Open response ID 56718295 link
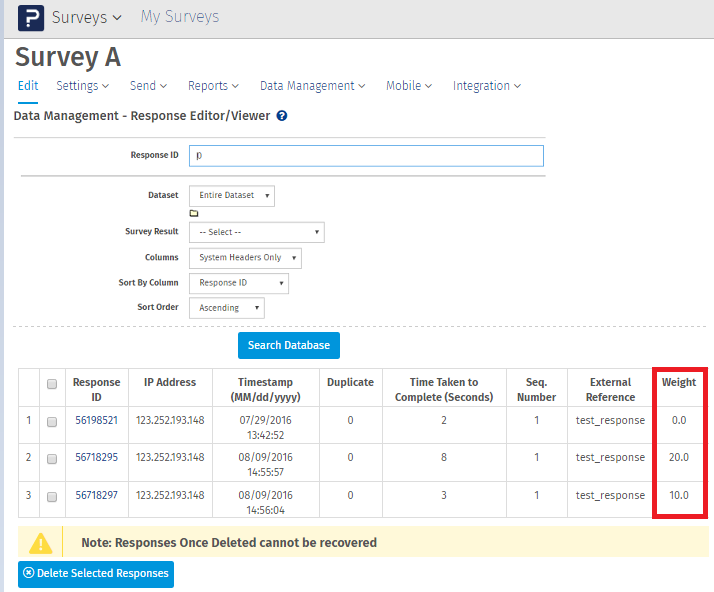 pyautogui.click(x=96, y=458)
